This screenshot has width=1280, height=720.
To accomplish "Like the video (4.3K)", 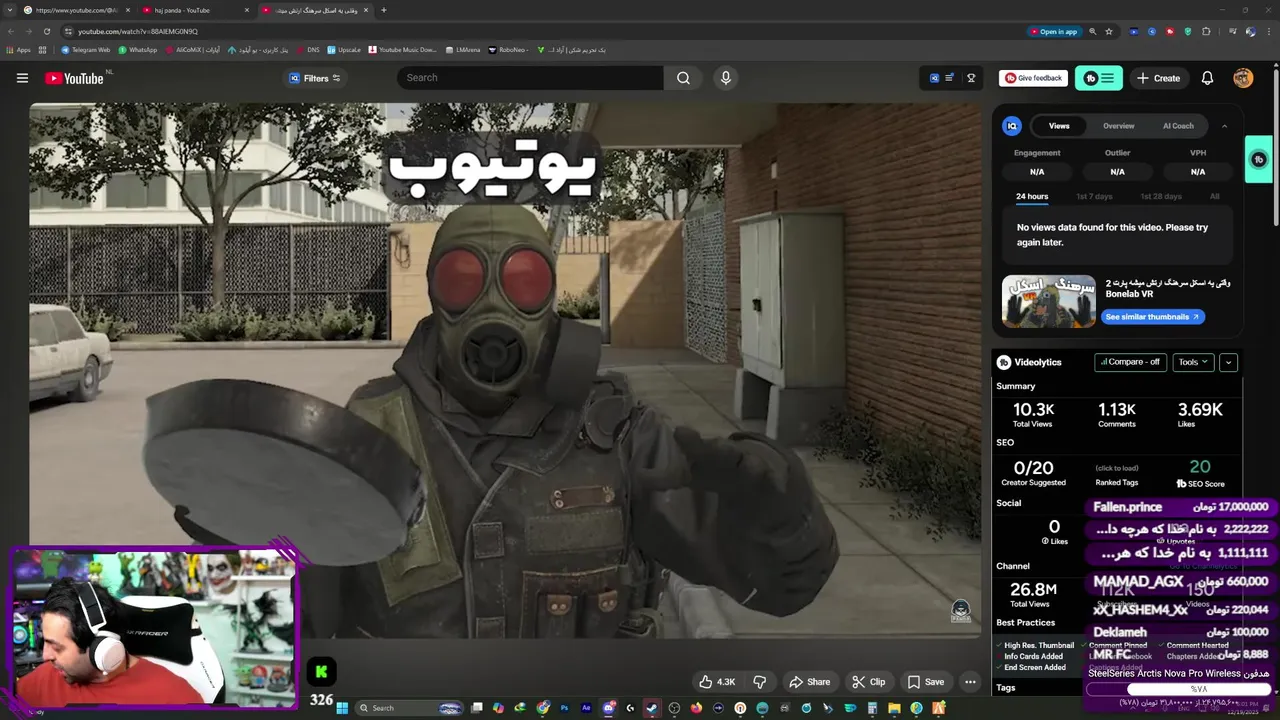I will point(717,682).
